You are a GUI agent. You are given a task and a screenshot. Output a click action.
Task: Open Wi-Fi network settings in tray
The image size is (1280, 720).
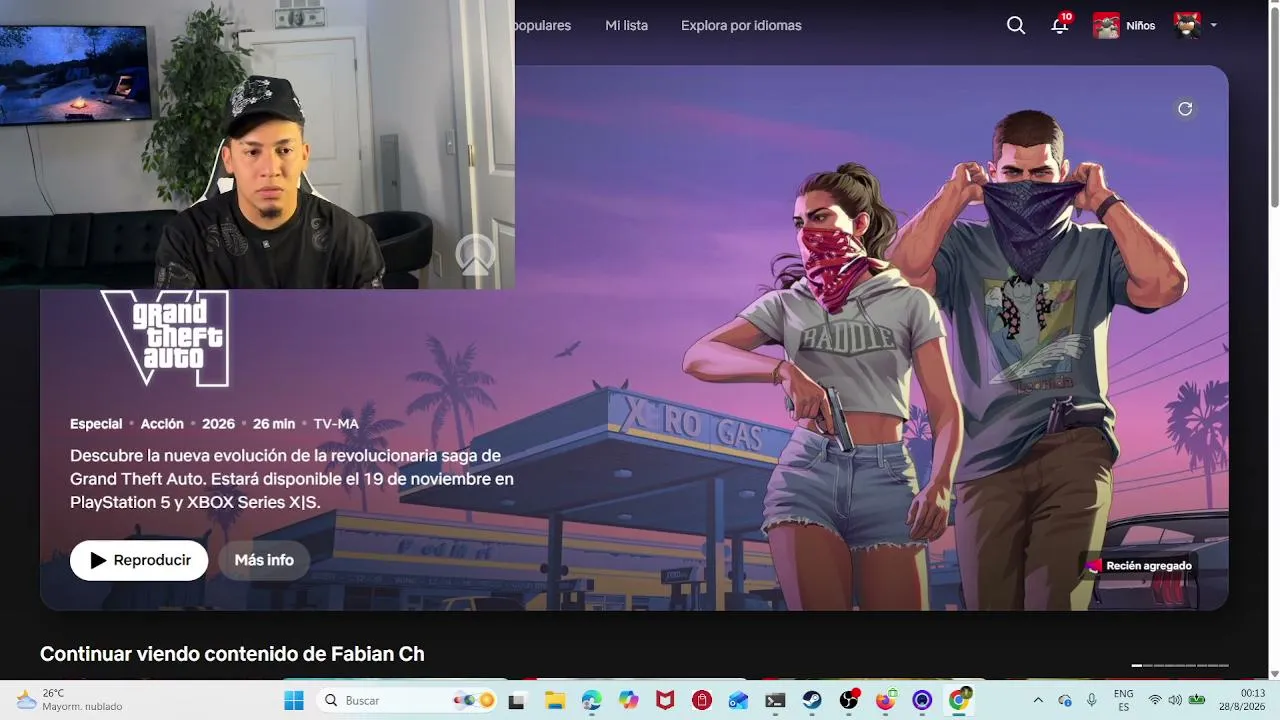[x=1155, y=700]
